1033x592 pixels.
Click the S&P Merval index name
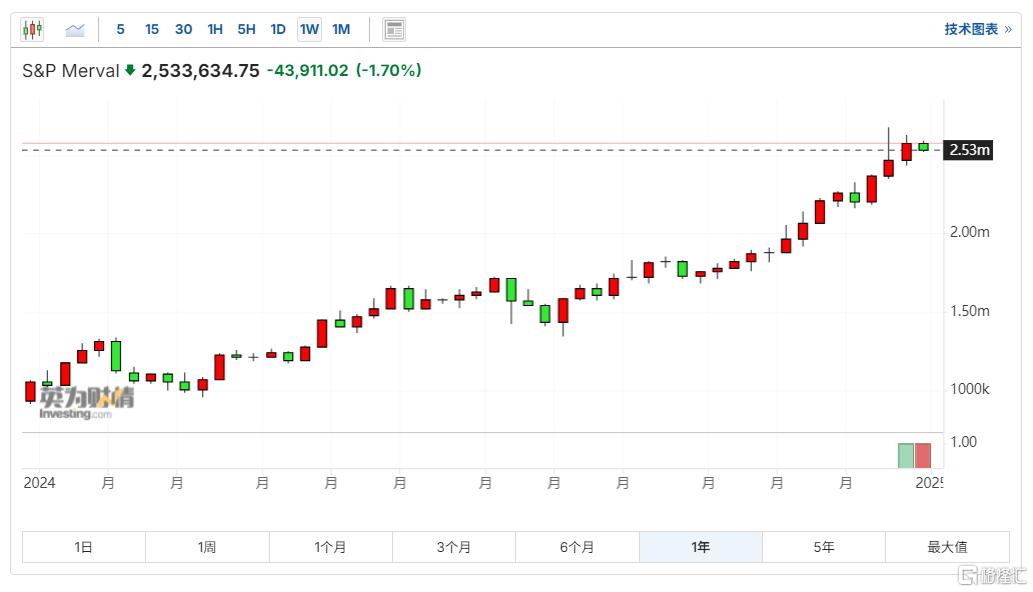(70, 71)
